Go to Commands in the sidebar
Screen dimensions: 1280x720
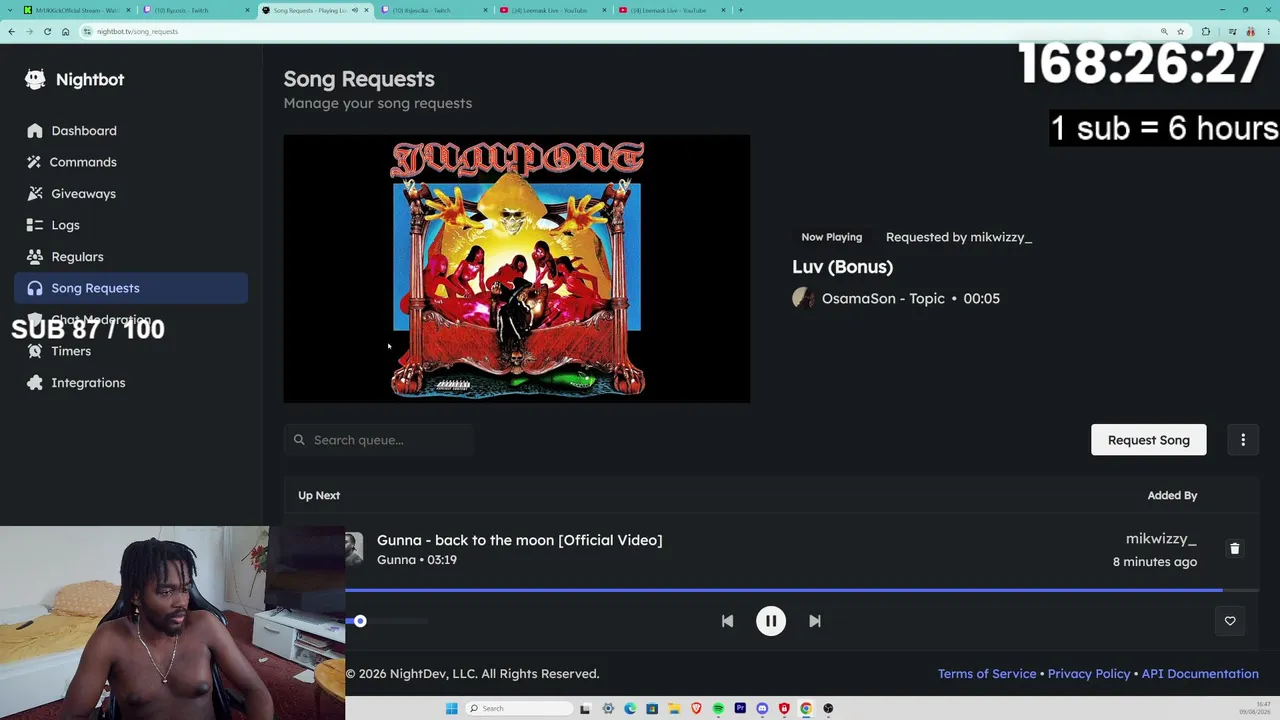point(131,162)
